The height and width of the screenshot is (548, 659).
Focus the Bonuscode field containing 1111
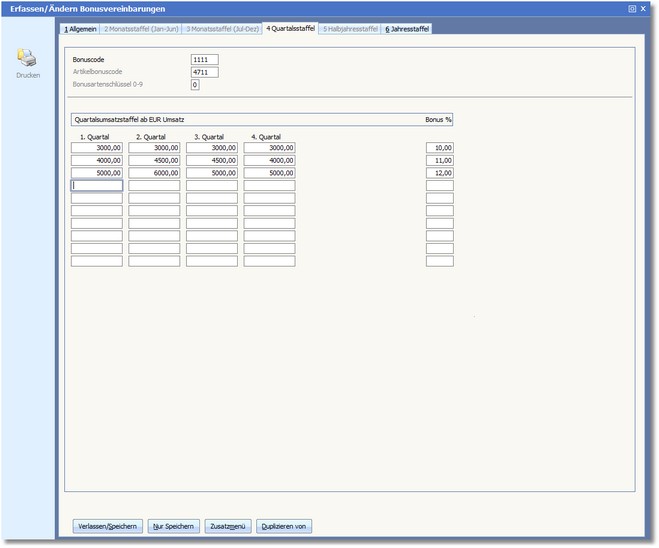[204, 60]
